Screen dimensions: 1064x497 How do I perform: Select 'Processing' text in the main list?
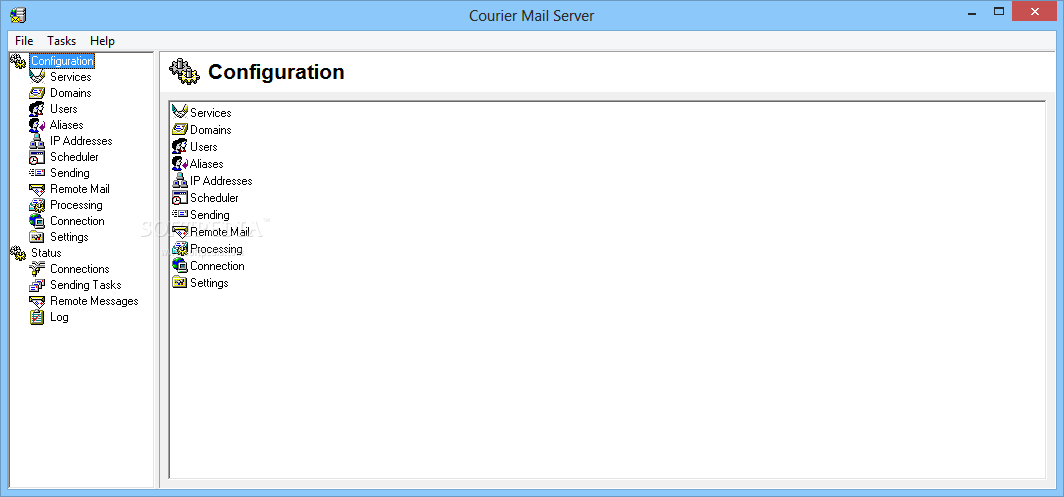(x=216, y=248)
